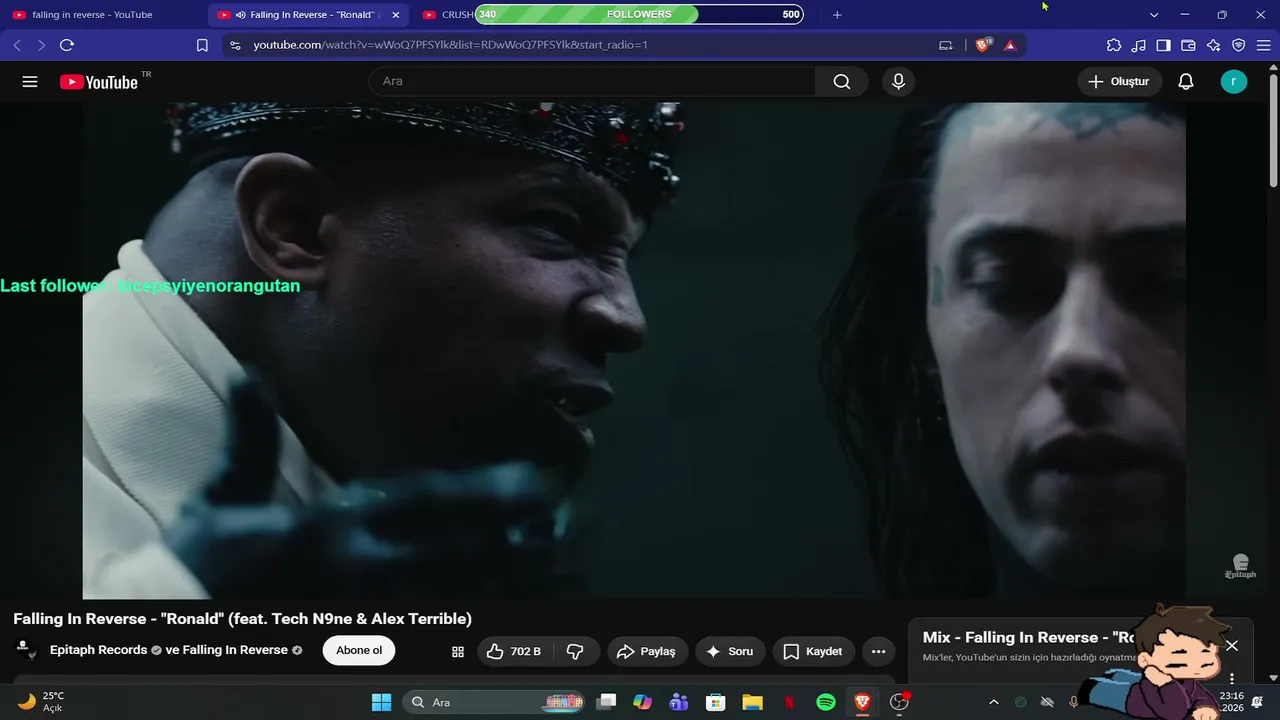The width and height of the screenshot is (1280, 720).
Task: Open the weather widget showing 25°C
Action: tap(42, 702)
